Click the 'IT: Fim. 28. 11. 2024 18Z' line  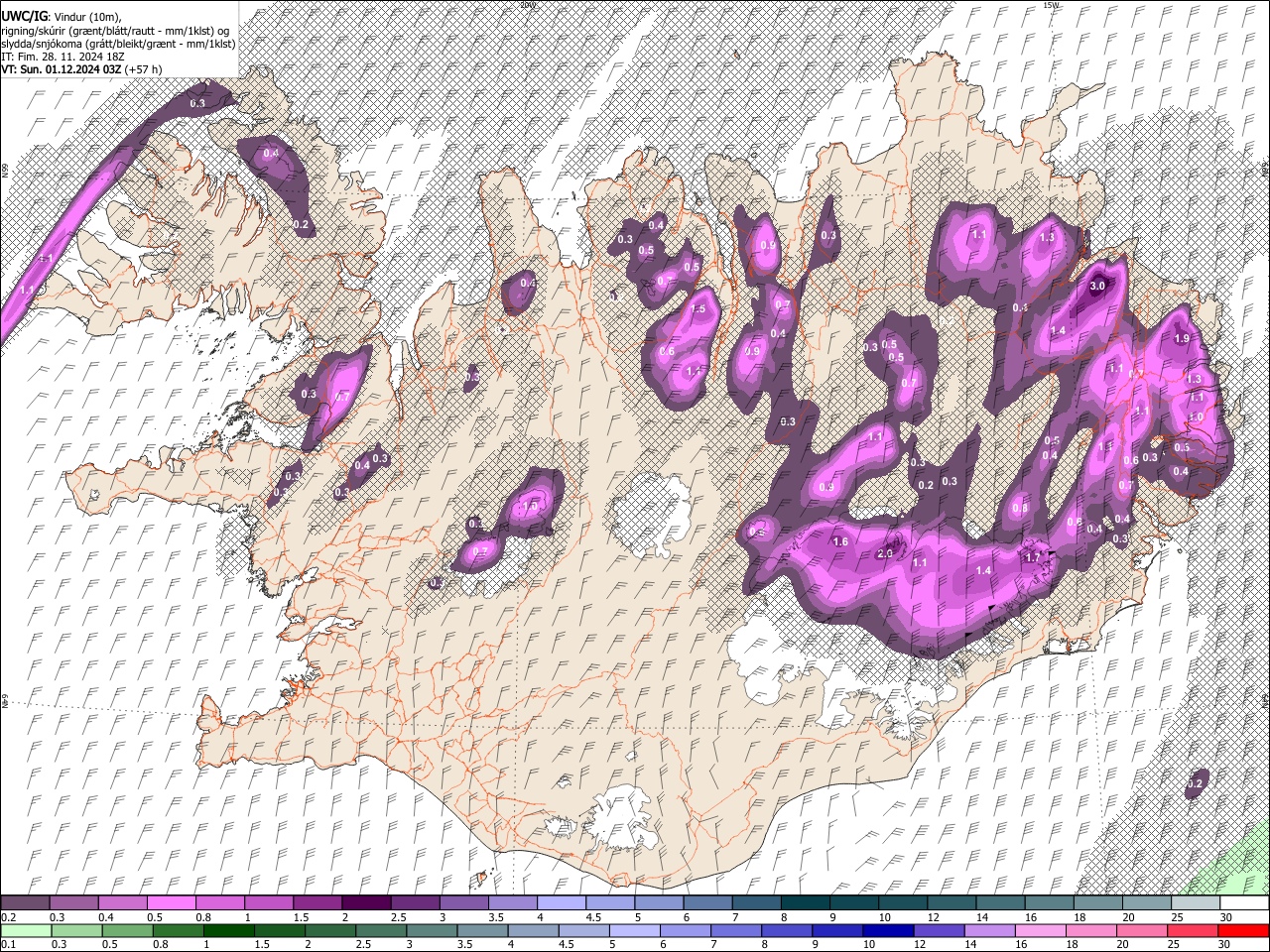(63, 57)
